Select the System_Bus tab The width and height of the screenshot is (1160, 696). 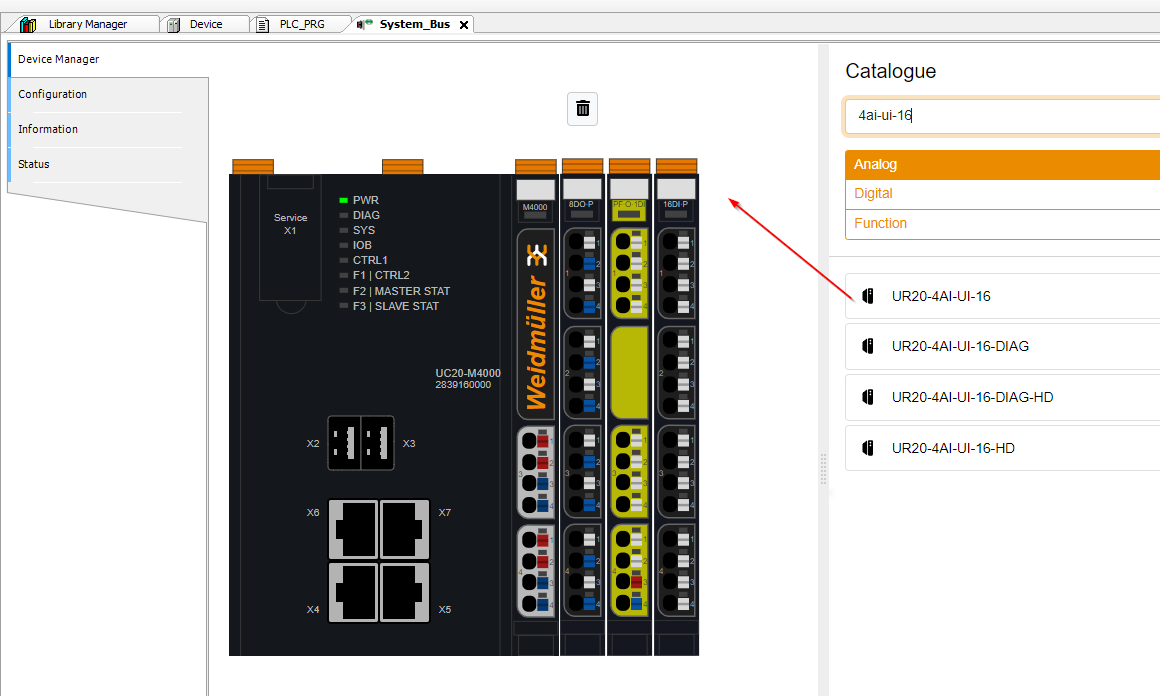414,24
